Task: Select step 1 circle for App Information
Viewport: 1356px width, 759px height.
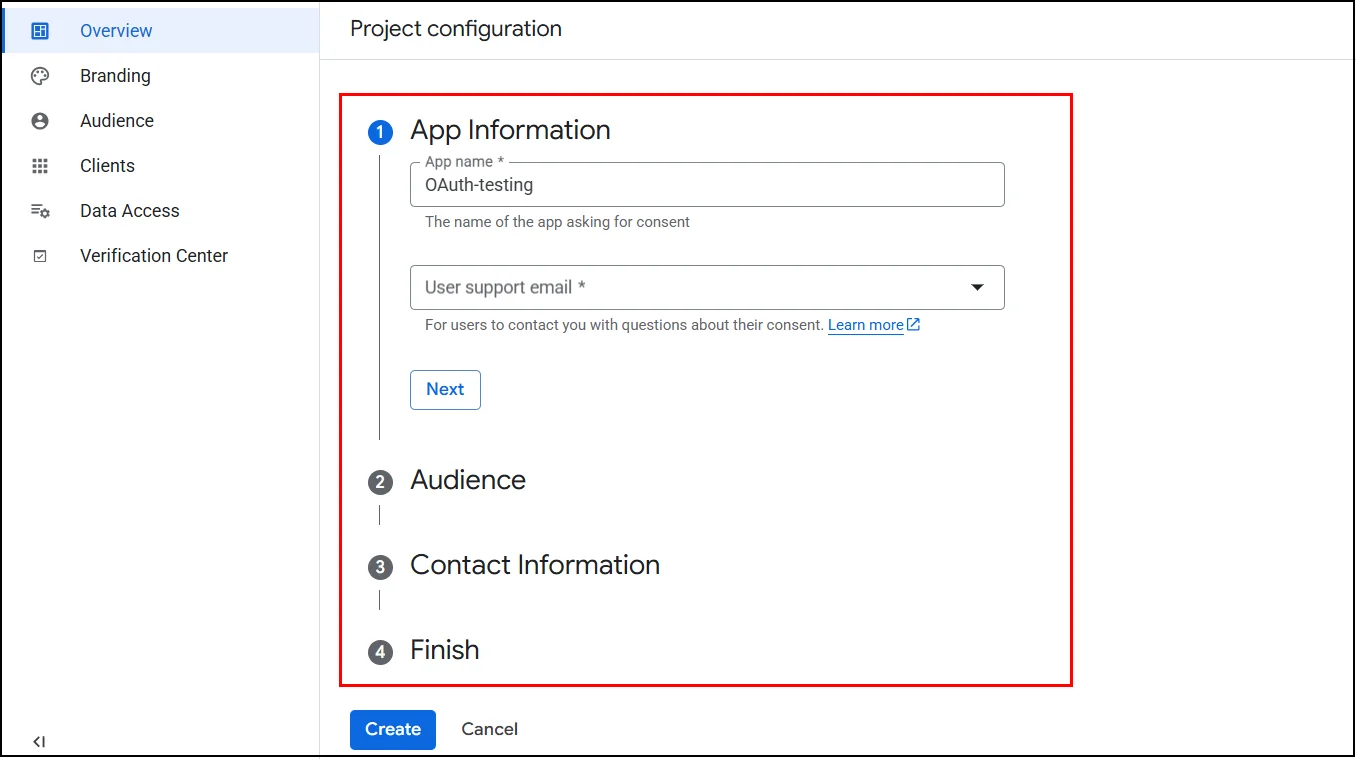Action: pyautogui.click(x=380, y=132)
